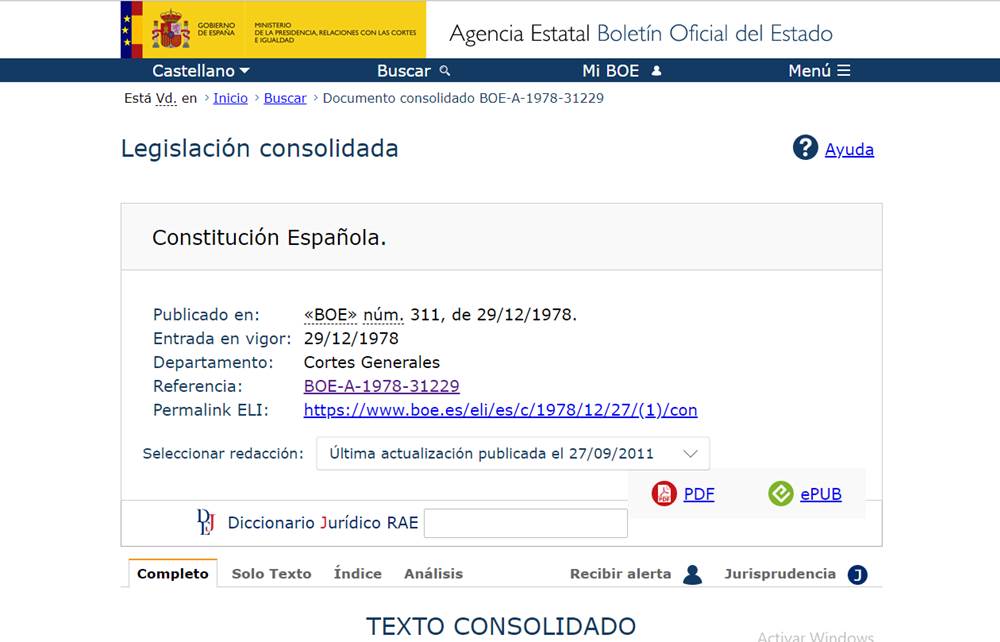Click the green ePUB icon
Screen dimensions: 1000x642
(x=780, y=494)
